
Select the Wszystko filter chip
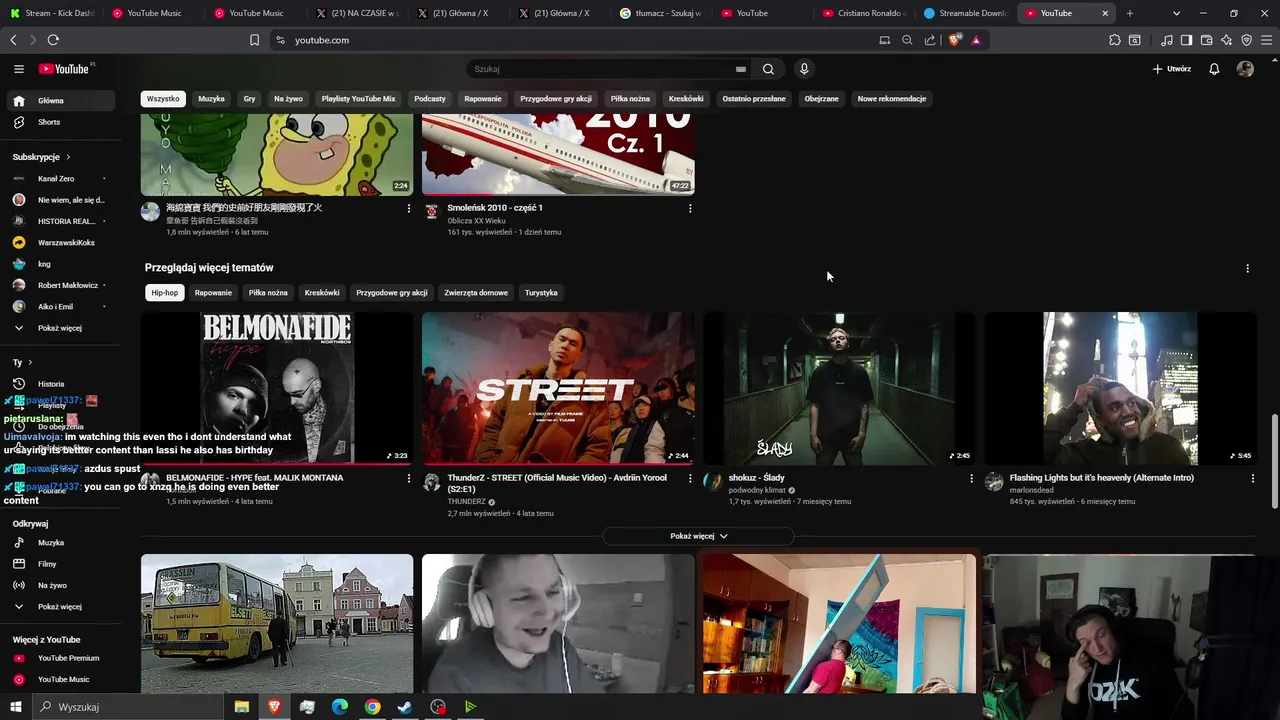click(163, 99)
